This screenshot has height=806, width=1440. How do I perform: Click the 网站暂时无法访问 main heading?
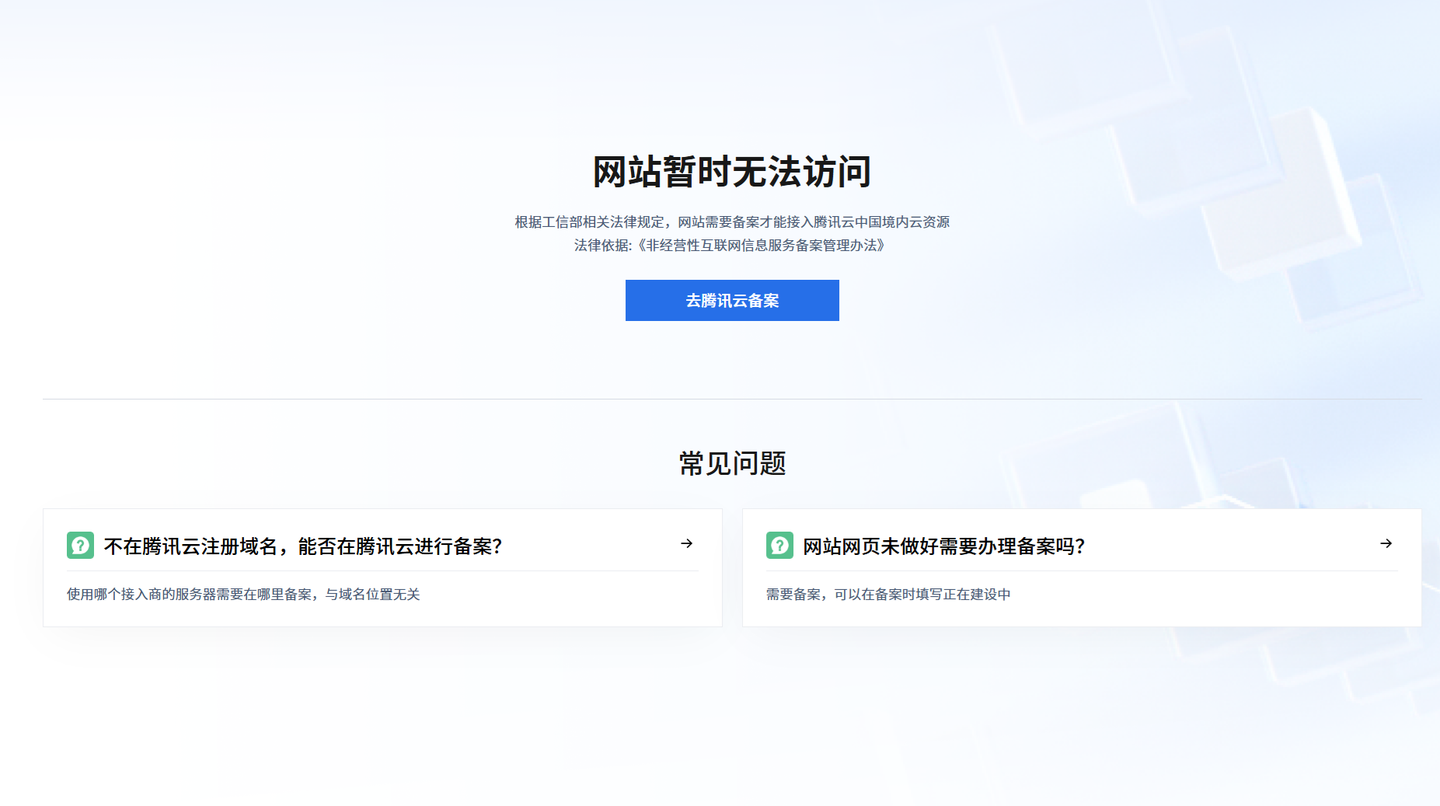(x=731, y=172)
